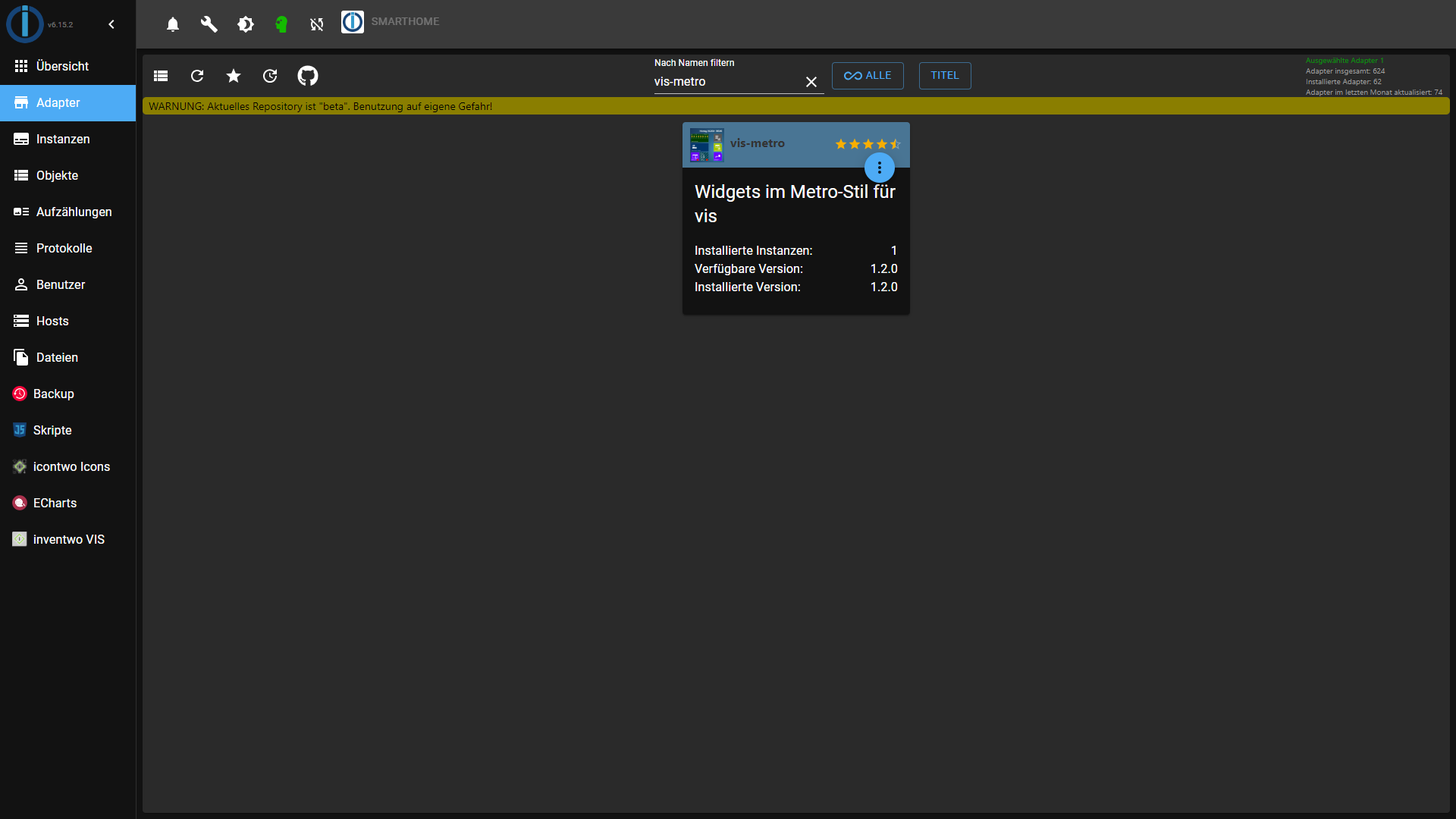Viewport: 1456px width, 819px height.
Task: Refresh the adapter list
Action: (197, 76)
